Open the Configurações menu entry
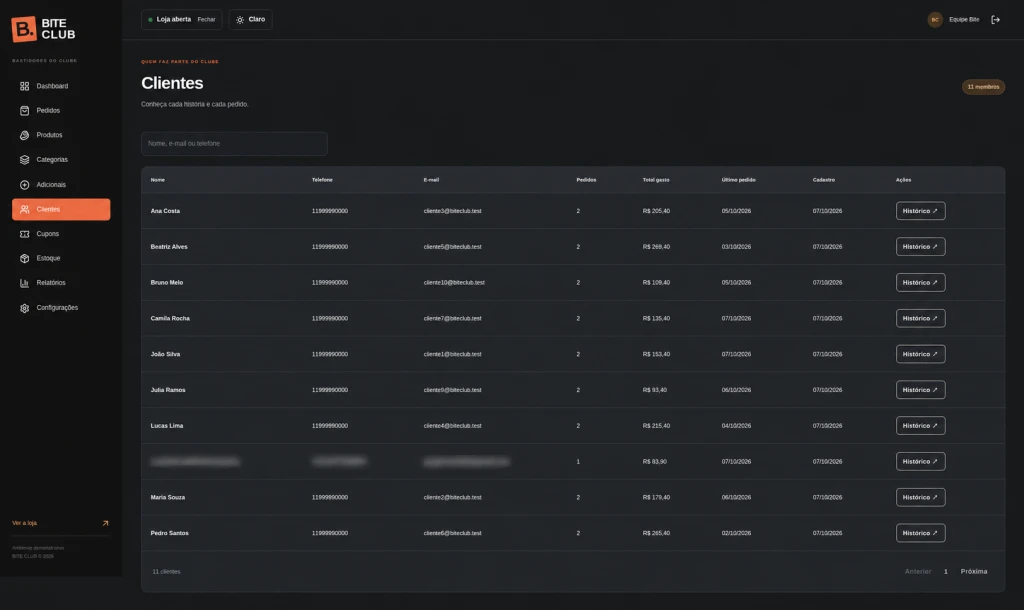1024x610 pixels. click(x=61, y=308)
